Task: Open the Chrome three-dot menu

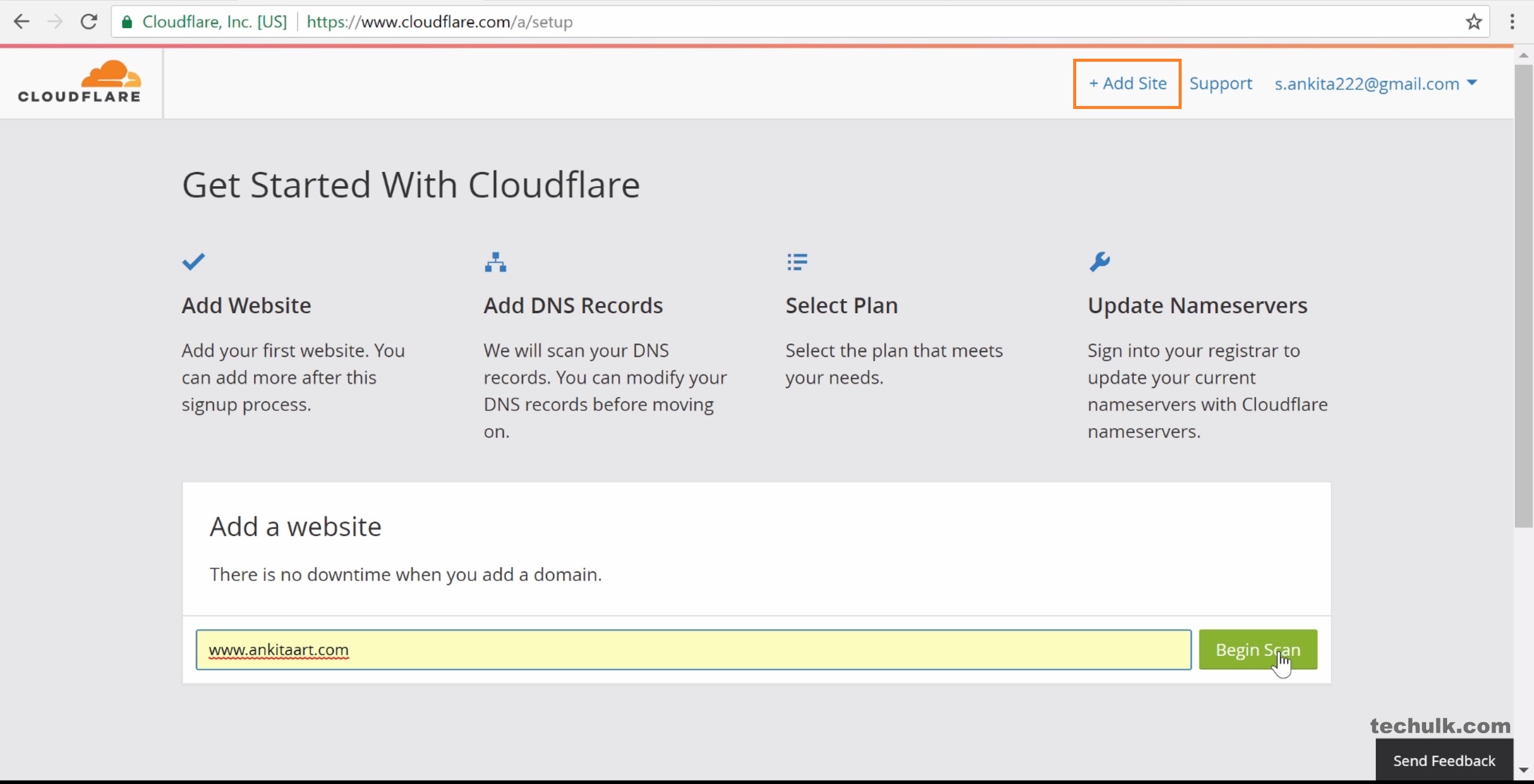Action: point(1512,22)
